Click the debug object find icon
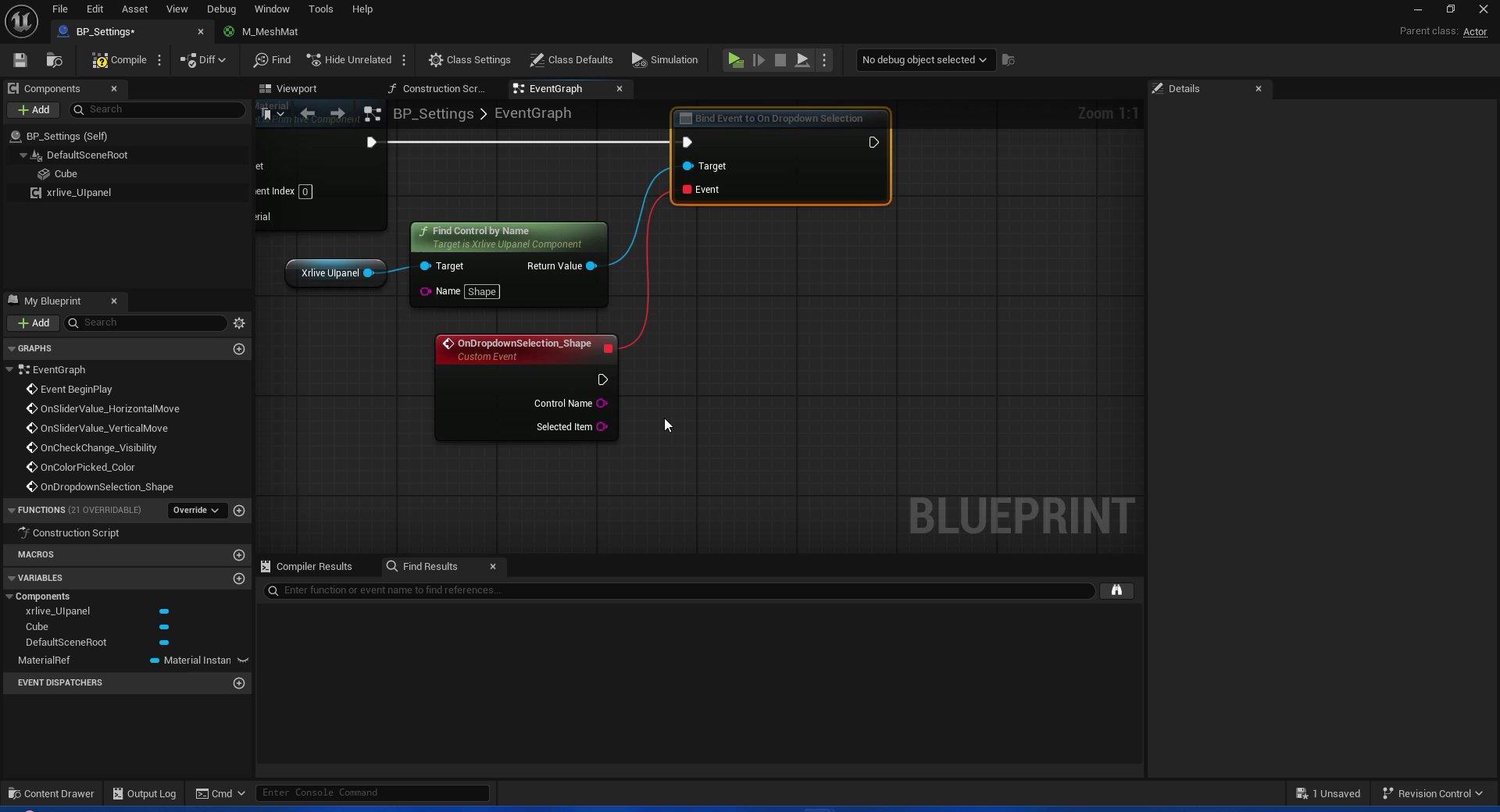Viewport: 1500px width, 812px height. 1009,60
